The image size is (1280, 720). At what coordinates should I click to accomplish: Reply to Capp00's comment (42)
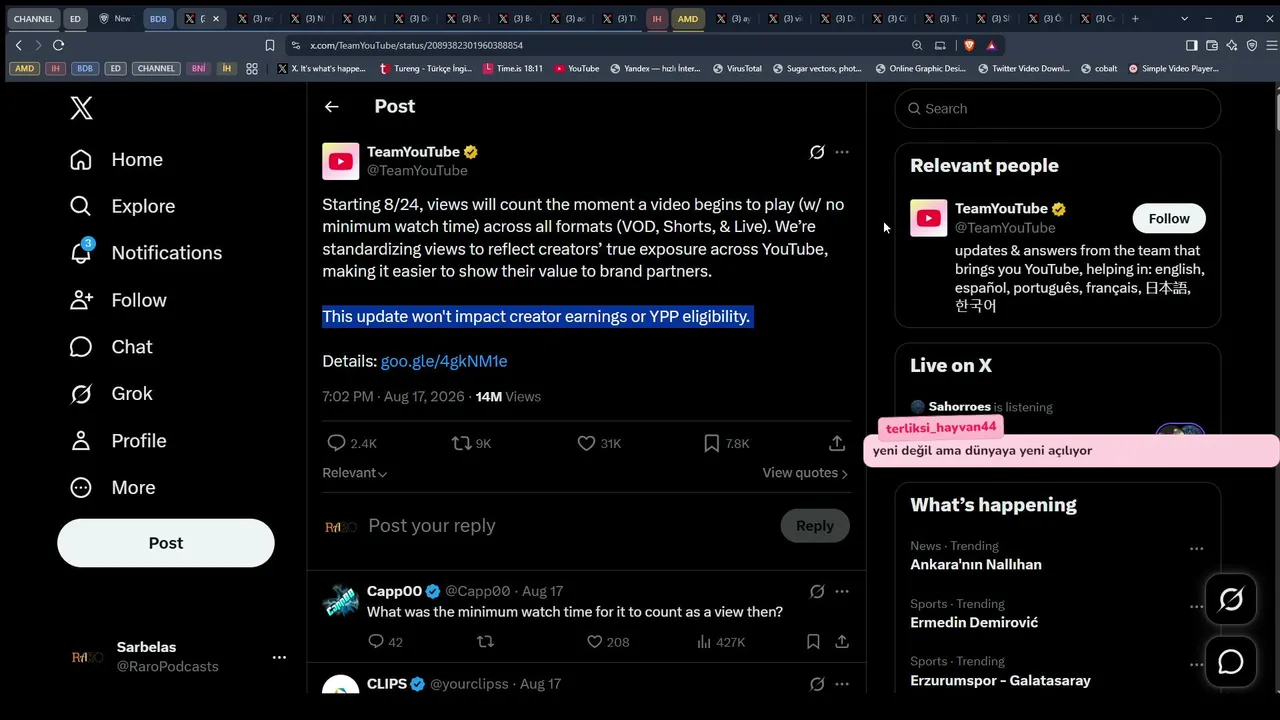click(376, 642)
